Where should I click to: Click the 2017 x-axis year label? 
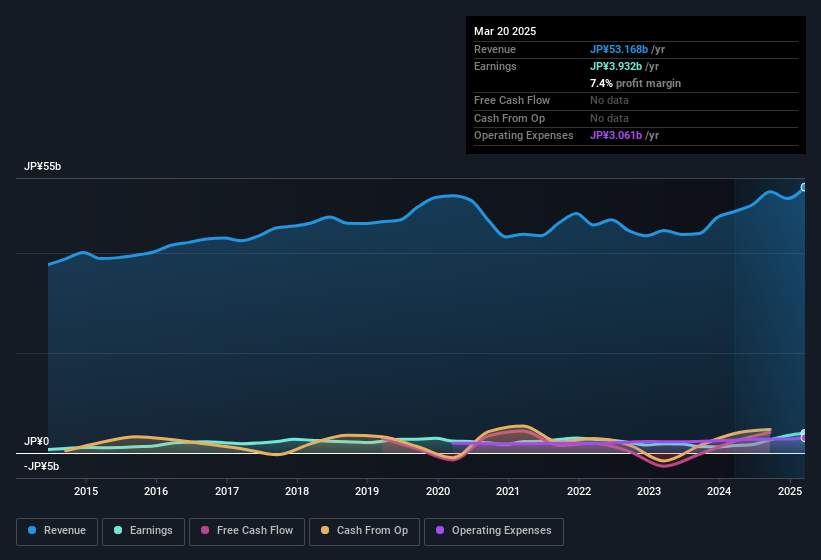(x=227, y=491)
